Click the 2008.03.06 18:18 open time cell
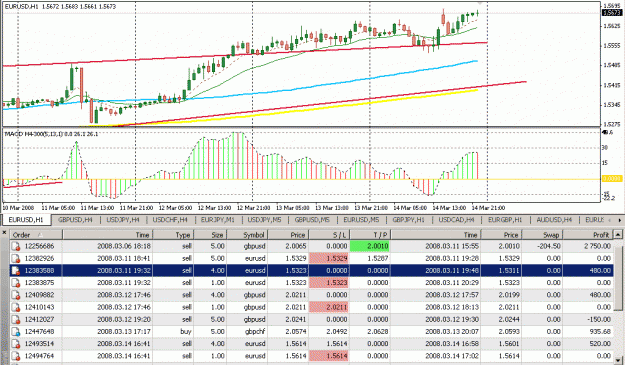Viewport: 625px width, 365px height. [x=124, y=246]
